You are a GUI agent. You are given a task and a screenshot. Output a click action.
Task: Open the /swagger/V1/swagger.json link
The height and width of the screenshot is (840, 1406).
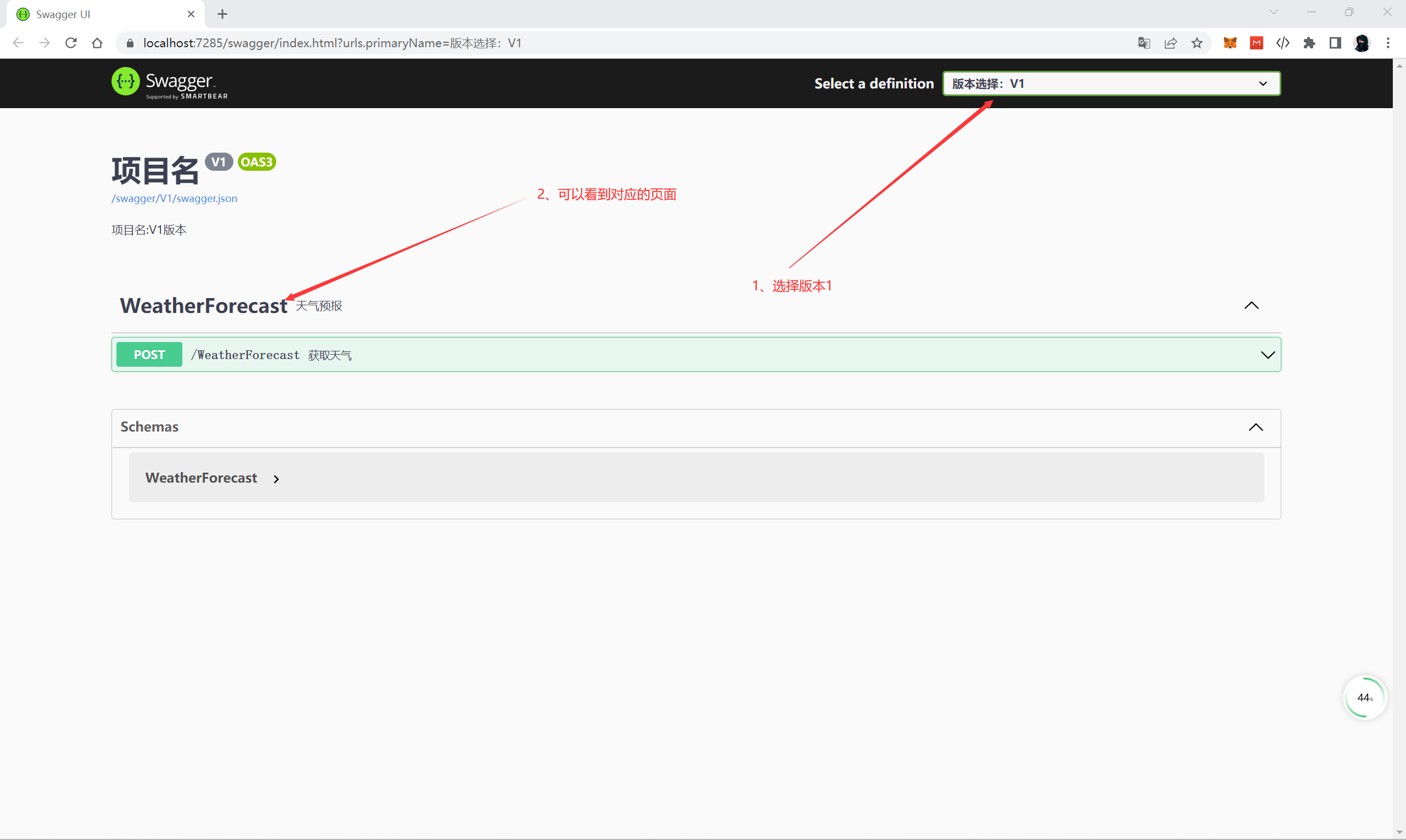[175, 199]
